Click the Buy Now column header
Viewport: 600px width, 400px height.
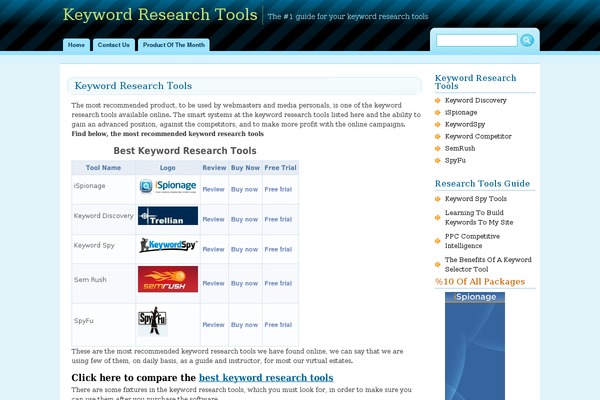click(x=245, y=168)
